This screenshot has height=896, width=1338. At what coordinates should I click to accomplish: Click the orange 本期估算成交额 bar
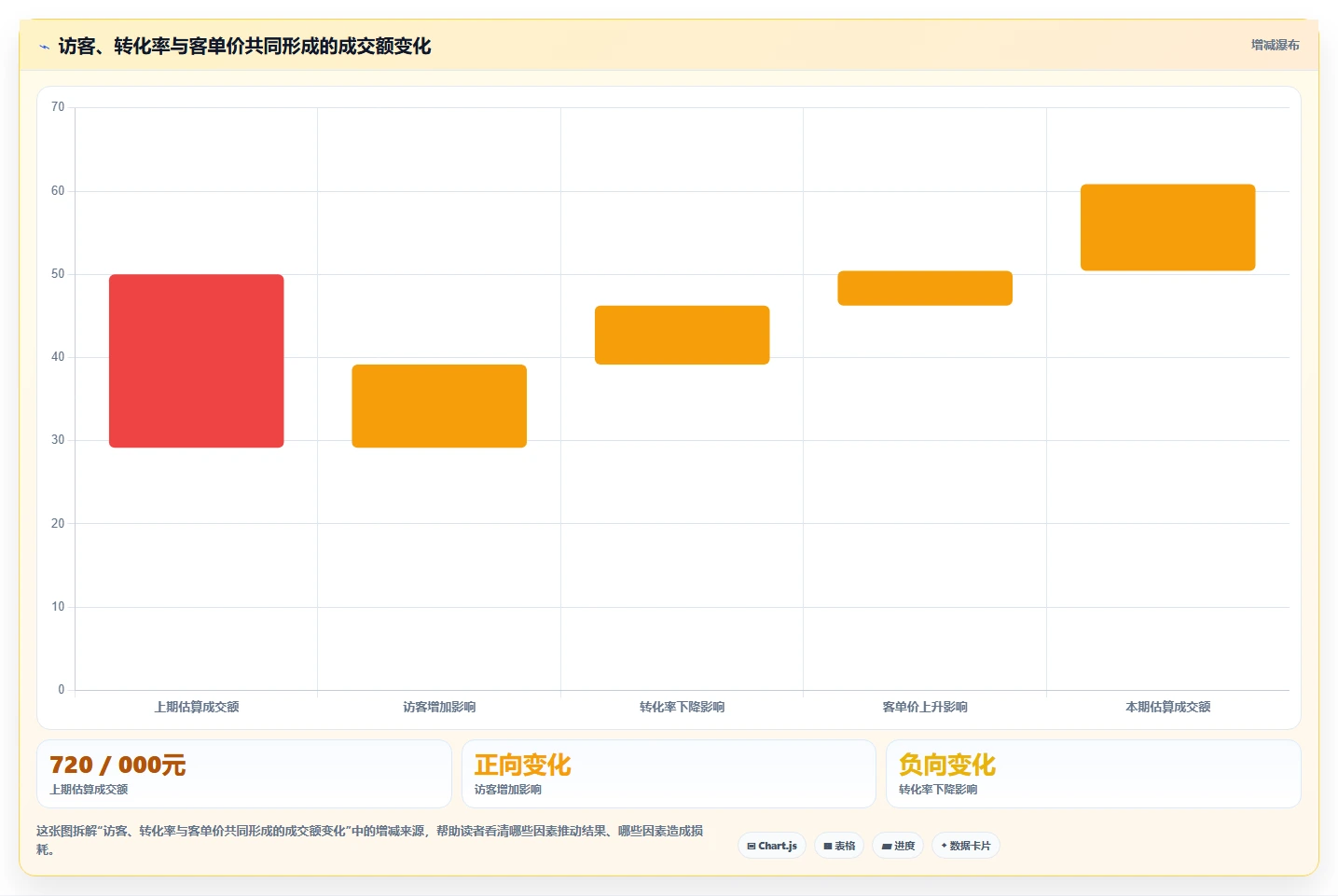coord(1168,227)
